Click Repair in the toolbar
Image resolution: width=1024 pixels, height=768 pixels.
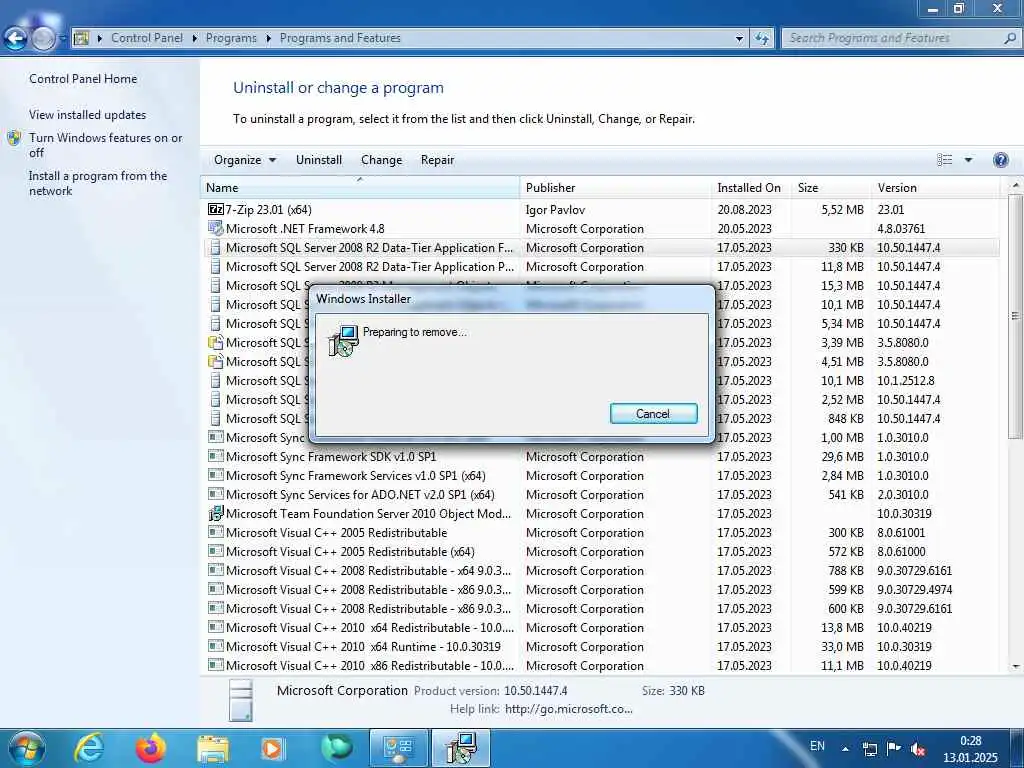click(x=437, y=160)
